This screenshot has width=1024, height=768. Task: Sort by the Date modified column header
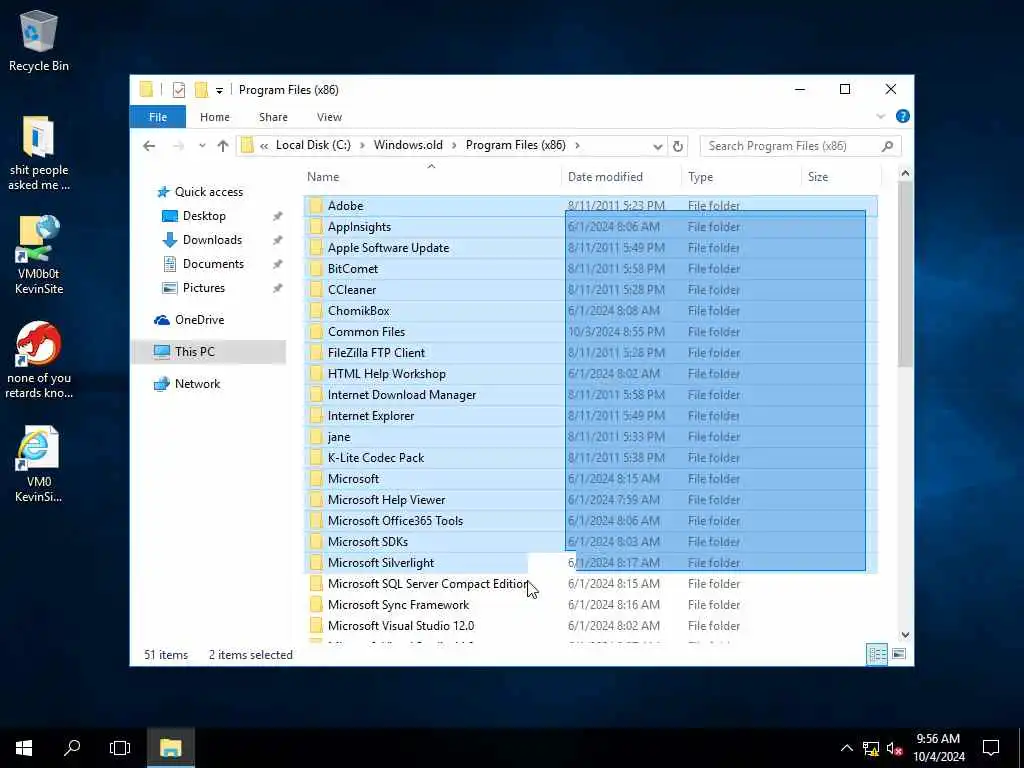point(605,176)
